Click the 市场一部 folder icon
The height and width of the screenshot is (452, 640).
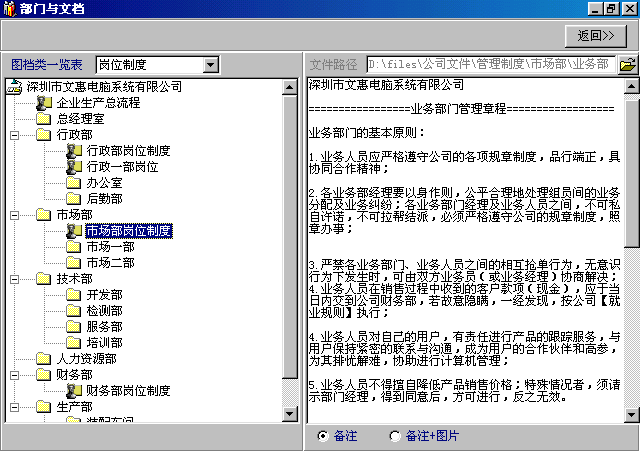tap(73, 247)
